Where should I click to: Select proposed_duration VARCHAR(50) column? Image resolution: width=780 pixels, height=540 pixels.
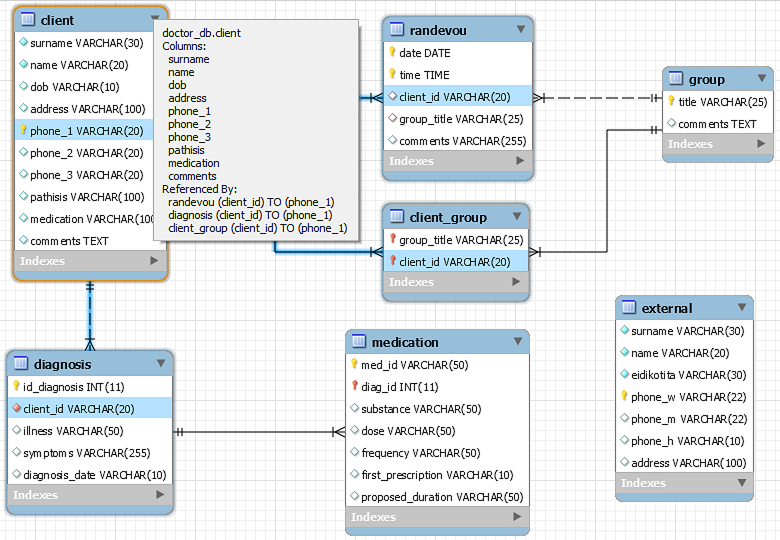point(437,496)
